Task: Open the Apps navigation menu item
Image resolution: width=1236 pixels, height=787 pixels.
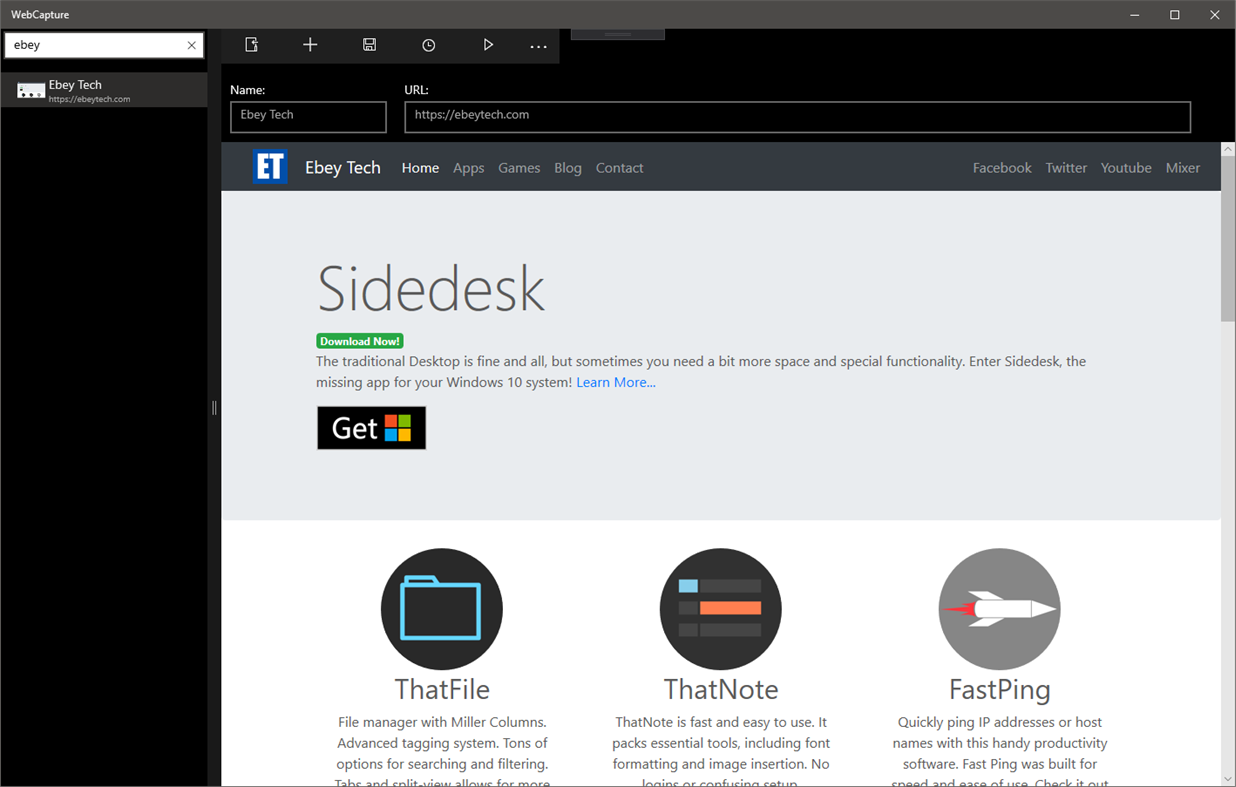Action: (468, 168)
